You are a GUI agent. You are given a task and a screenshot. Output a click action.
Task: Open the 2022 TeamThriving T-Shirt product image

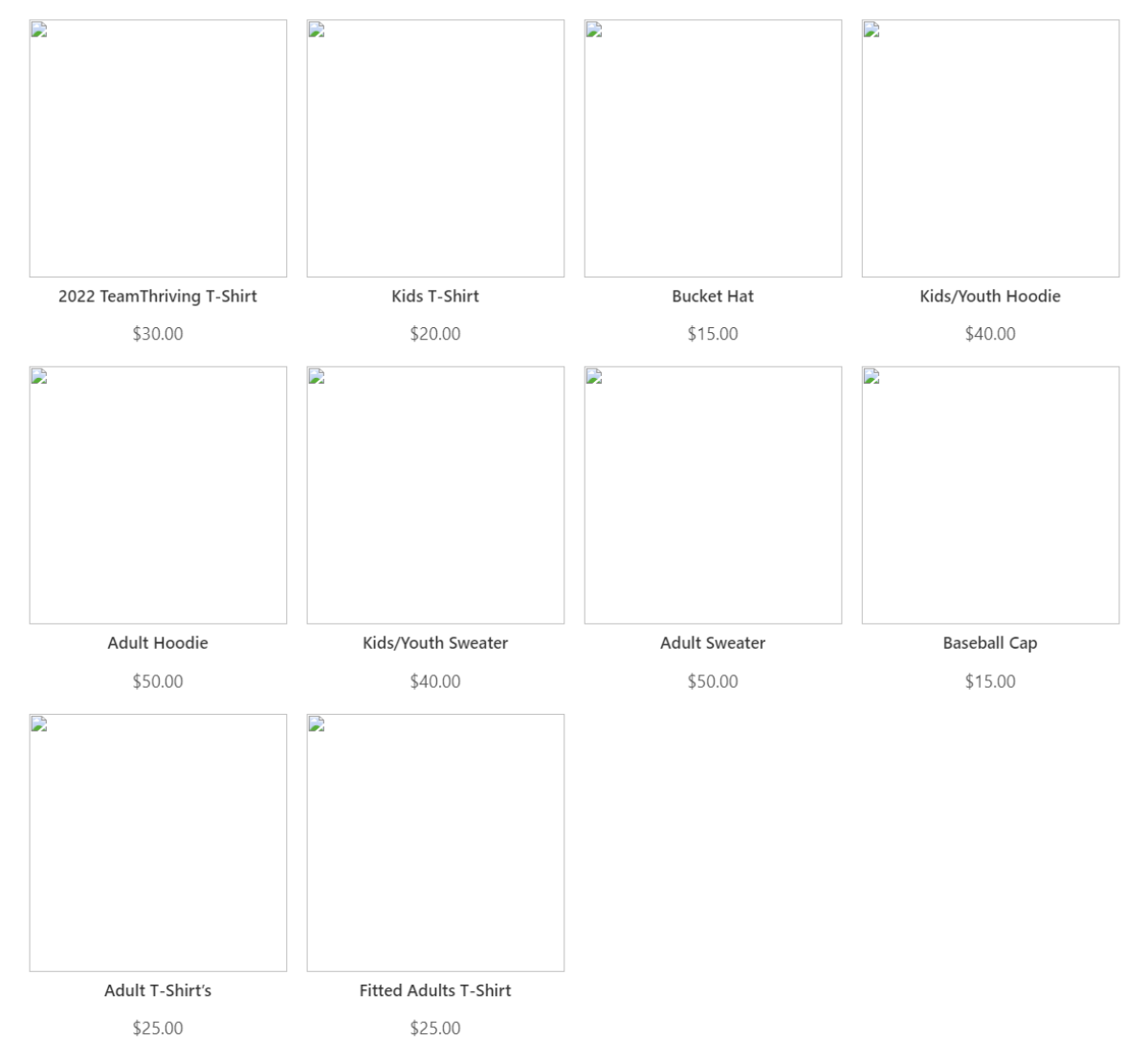pos(158,148)
